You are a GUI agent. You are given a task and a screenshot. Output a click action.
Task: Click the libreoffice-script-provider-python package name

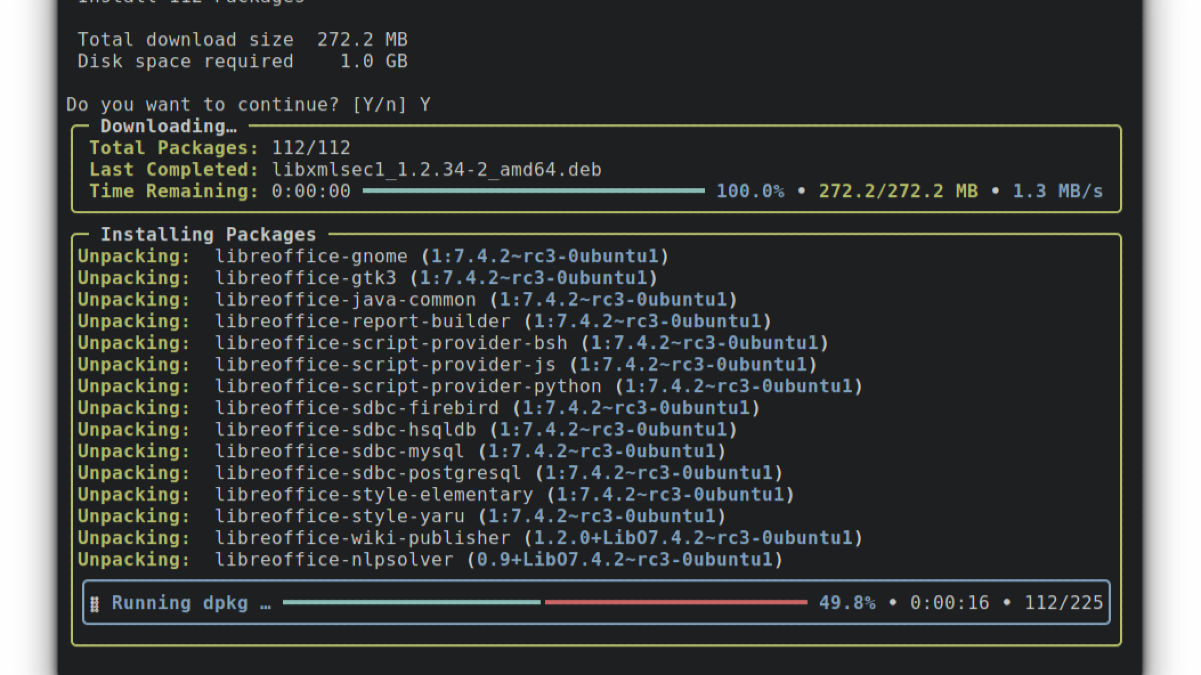[408, 387]
